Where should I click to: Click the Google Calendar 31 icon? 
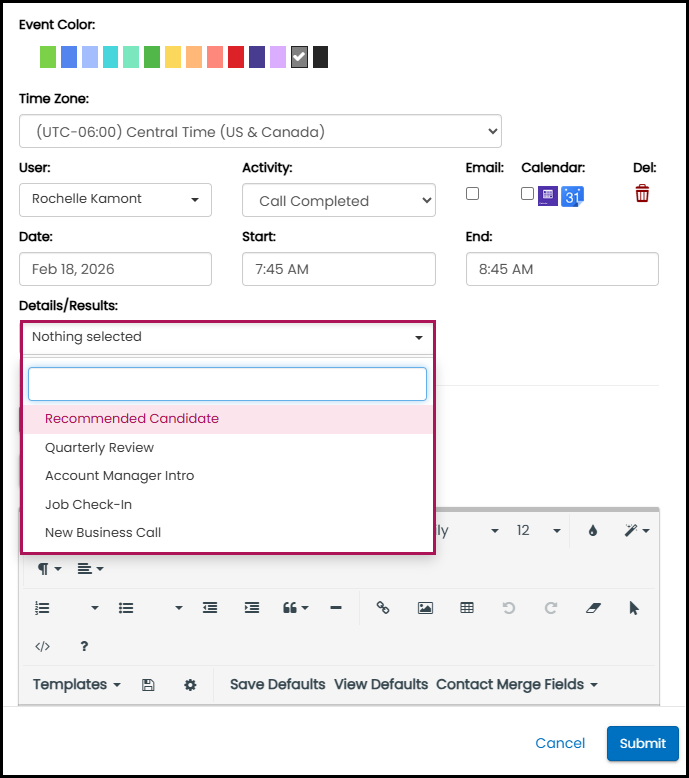point(572,196)
